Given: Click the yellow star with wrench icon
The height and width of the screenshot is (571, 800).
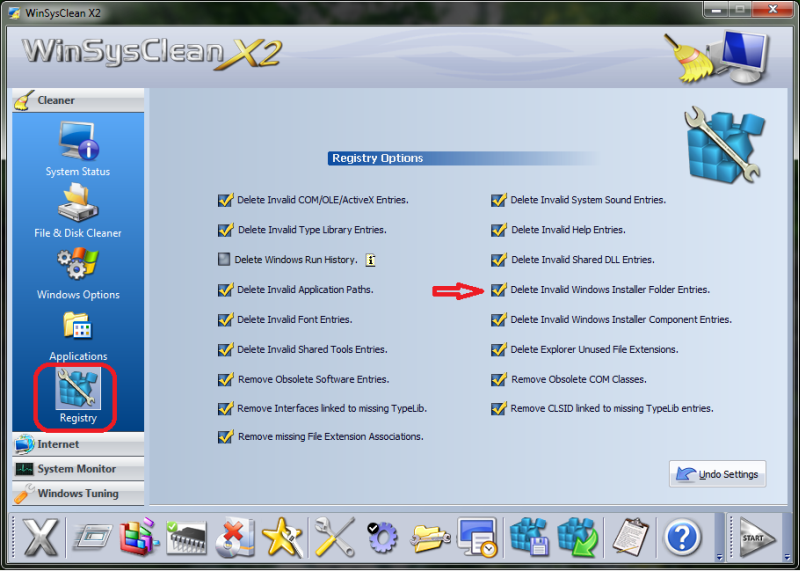Looking at the screenshot, I should point(282,537).
